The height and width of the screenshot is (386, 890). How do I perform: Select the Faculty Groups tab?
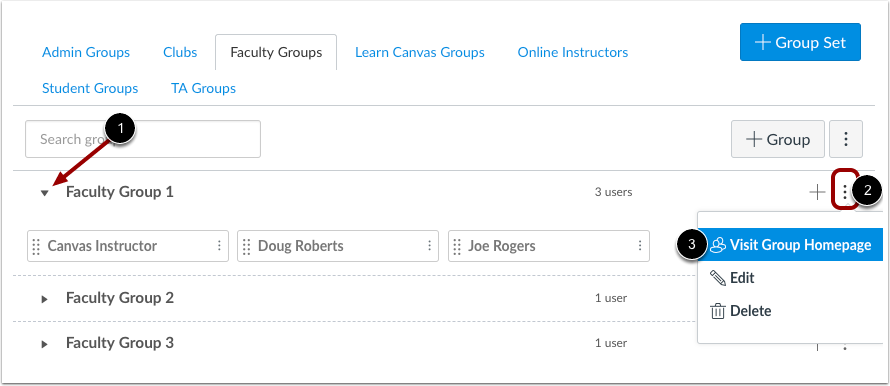[276, 53]
